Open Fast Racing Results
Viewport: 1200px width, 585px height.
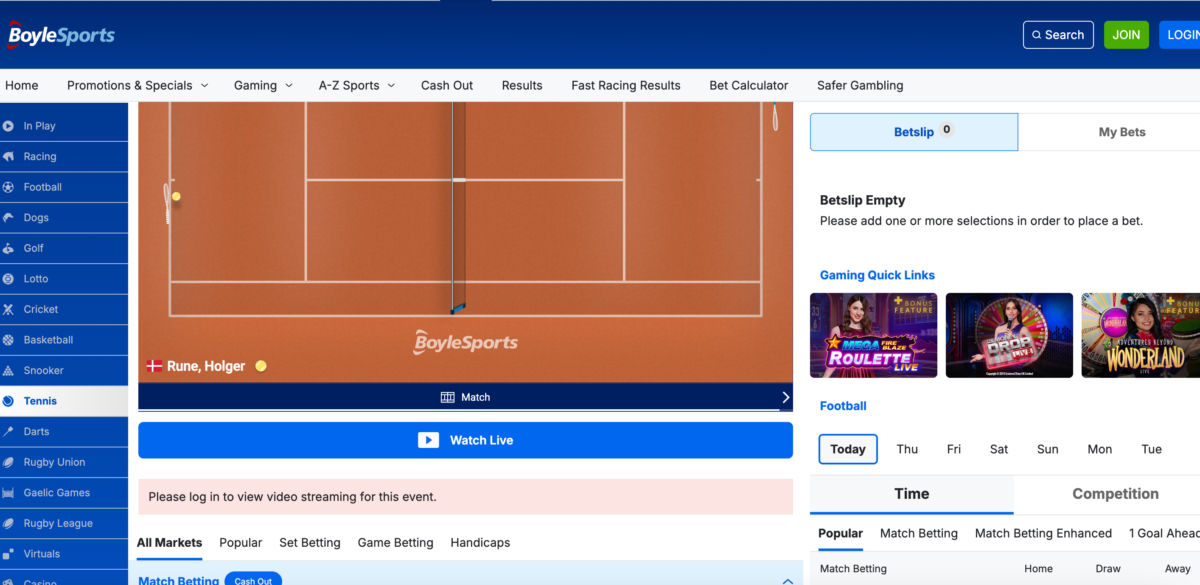point(626,85)
